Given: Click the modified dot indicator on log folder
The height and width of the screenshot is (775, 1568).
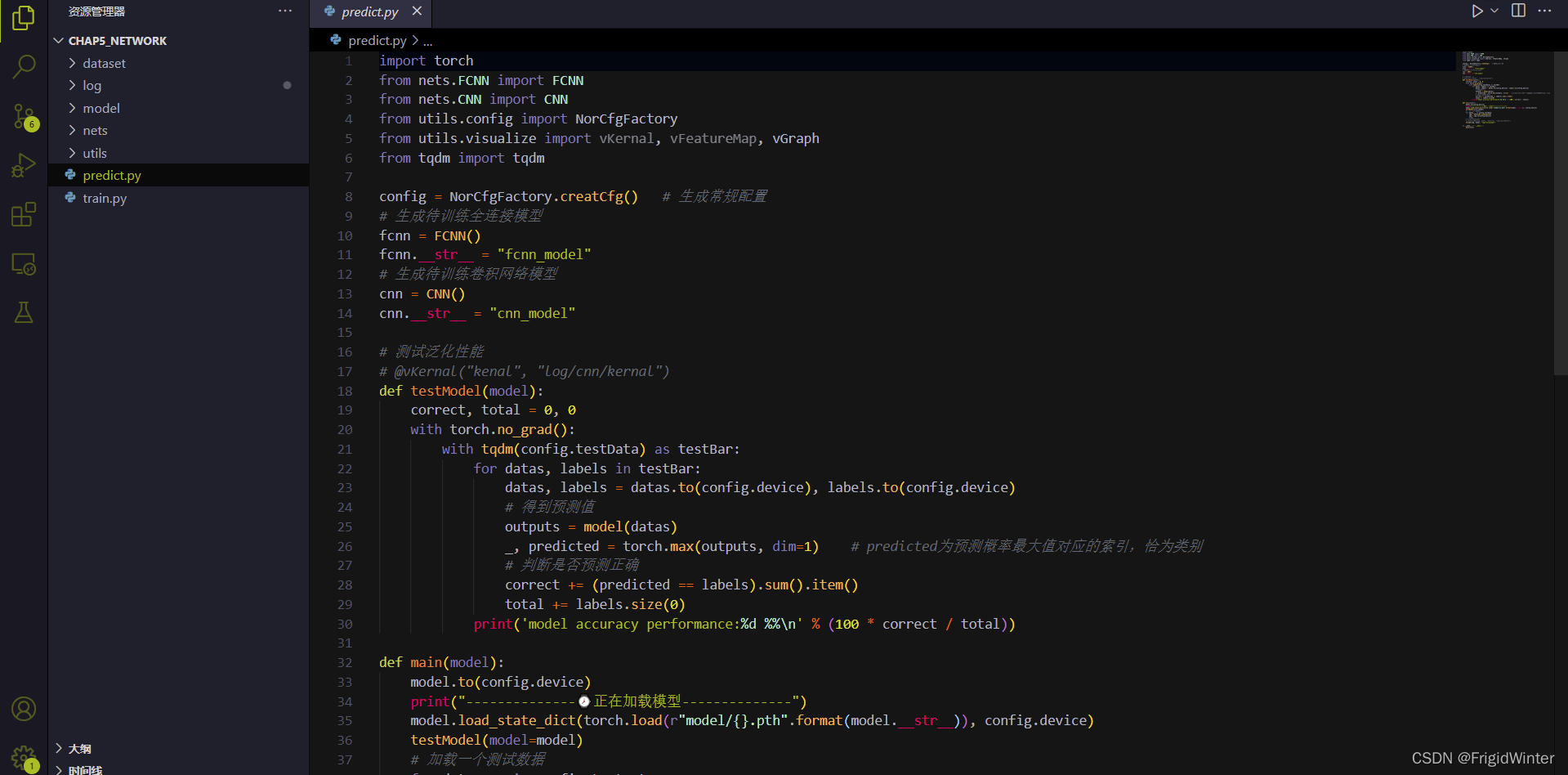Looking at the screenshot, I should tap(287, 85).
